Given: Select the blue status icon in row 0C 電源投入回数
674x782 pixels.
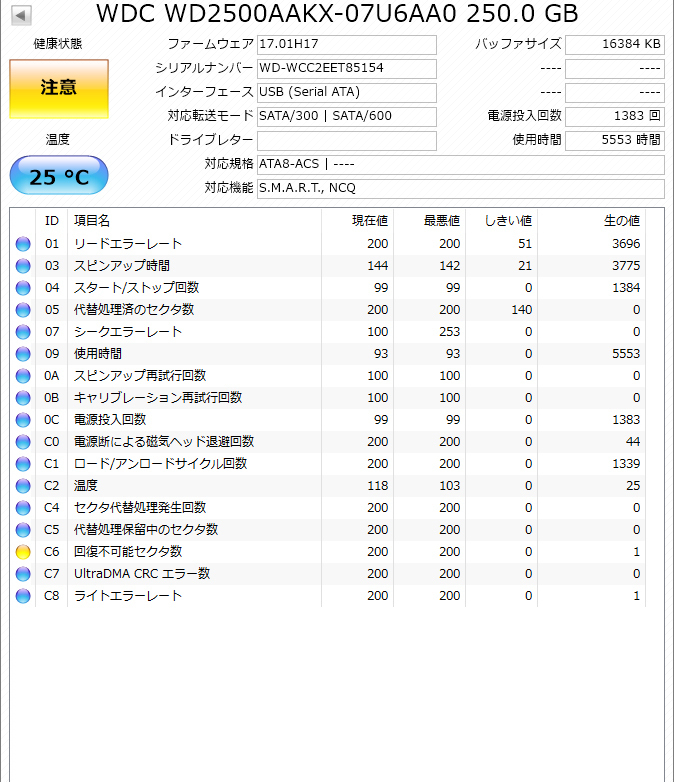Looking at the screenshot, I should [23, 420].
